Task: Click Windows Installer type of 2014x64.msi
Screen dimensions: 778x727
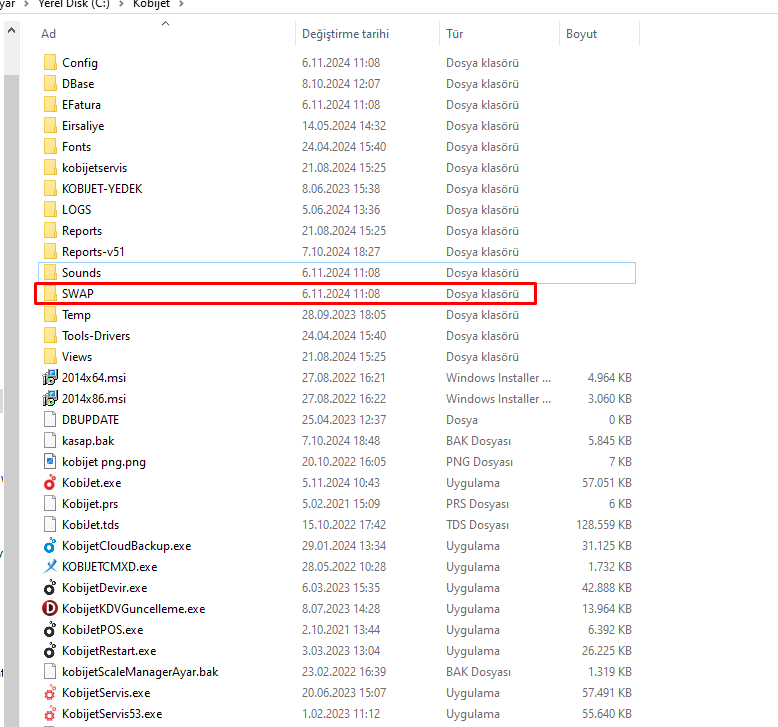Action: pyautogui.click(x=498, y=378)
